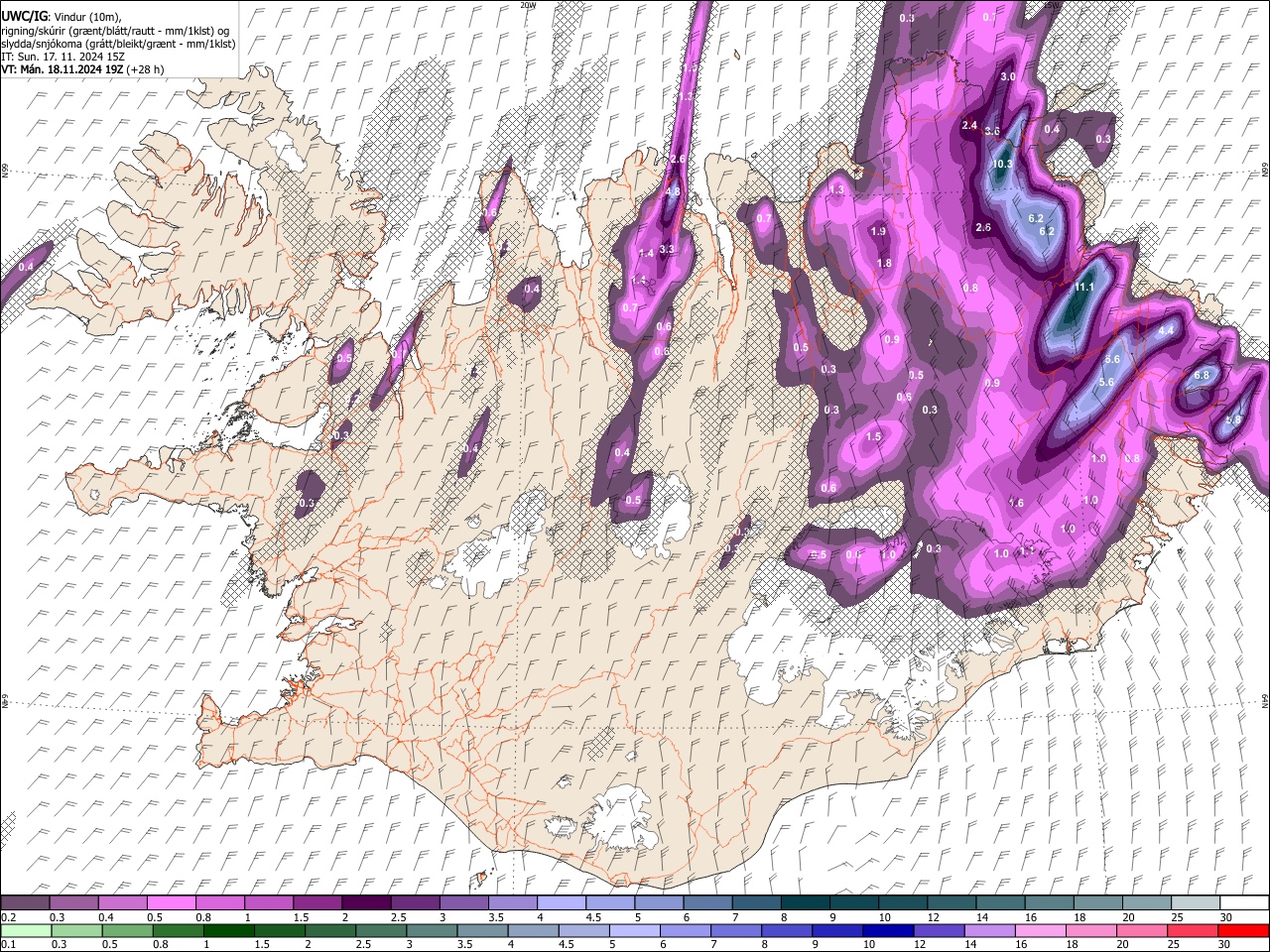Pick bright red swatch ending lower legend row
The height and width of the screenshot is (952, 1270).
(1242, 930)
